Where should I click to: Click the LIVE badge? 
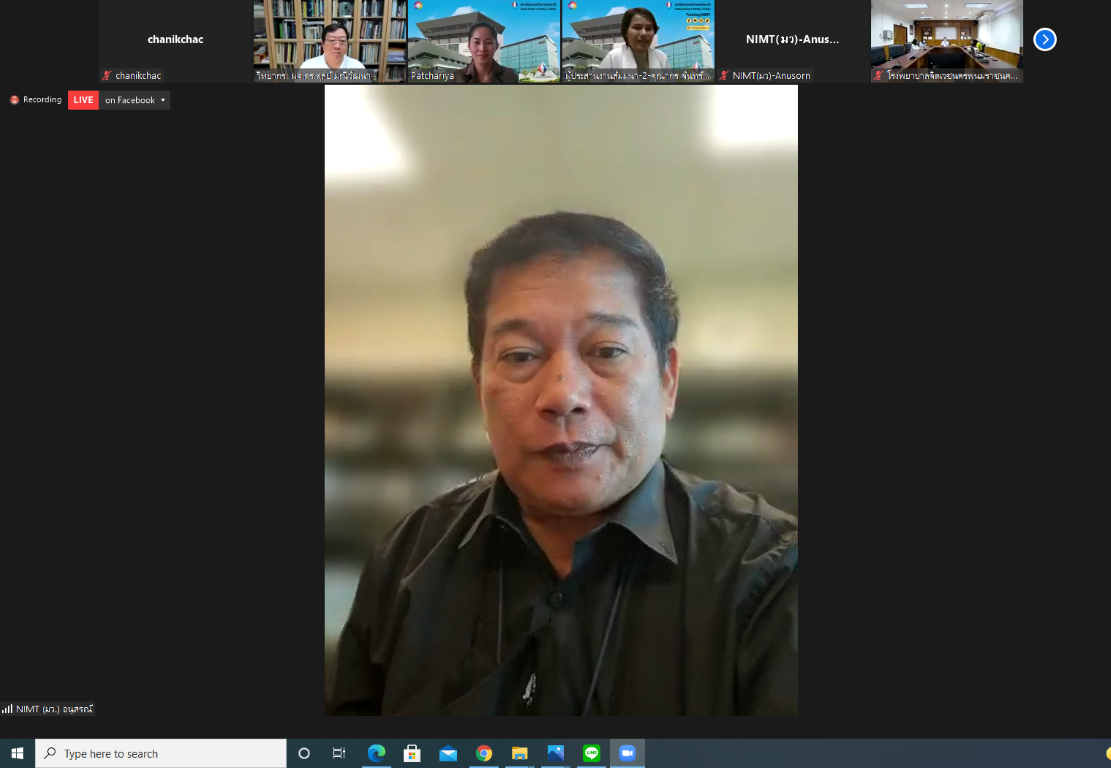point(83,100)
